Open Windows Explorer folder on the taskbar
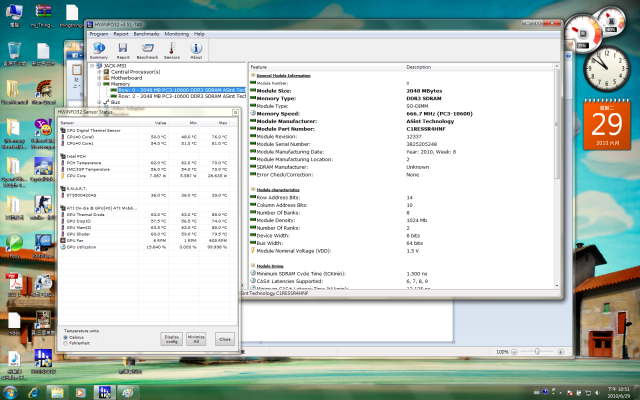This screenshot has width=640, height=400. pos(57,393)
